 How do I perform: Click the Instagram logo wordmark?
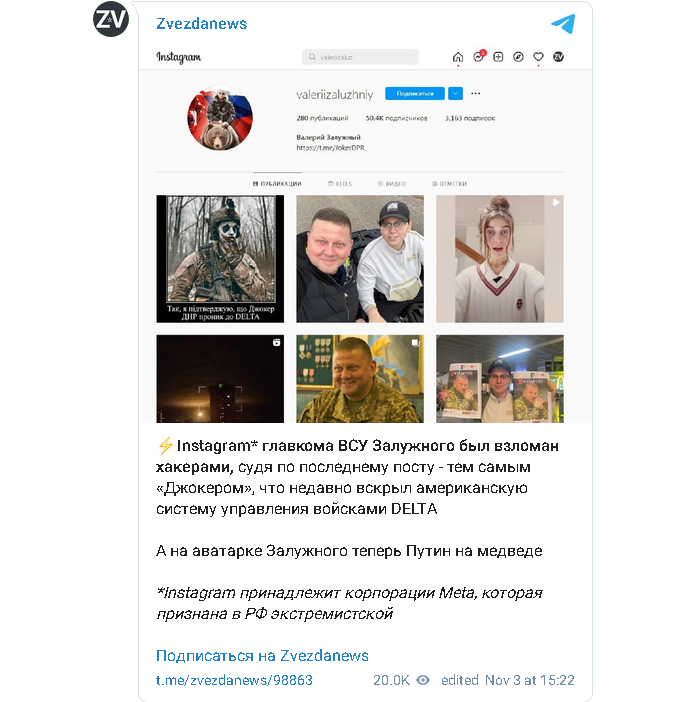(x=179, y=57)
